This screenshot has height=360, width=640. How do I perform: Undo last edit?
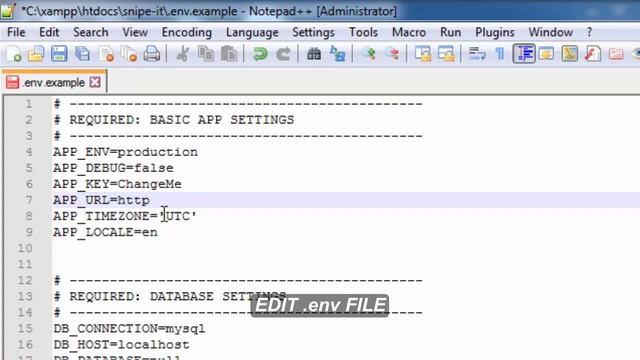260,54
